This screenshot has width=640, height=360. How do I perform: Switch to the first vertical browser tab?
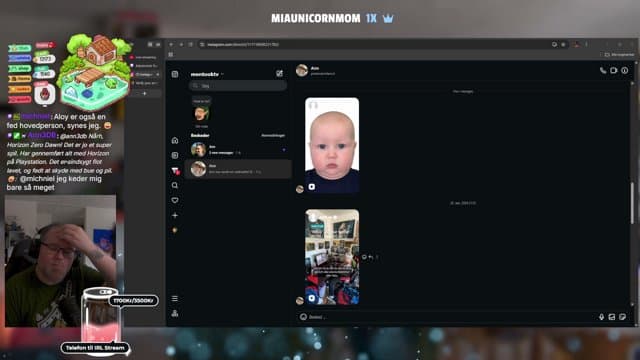pos(145,57)
